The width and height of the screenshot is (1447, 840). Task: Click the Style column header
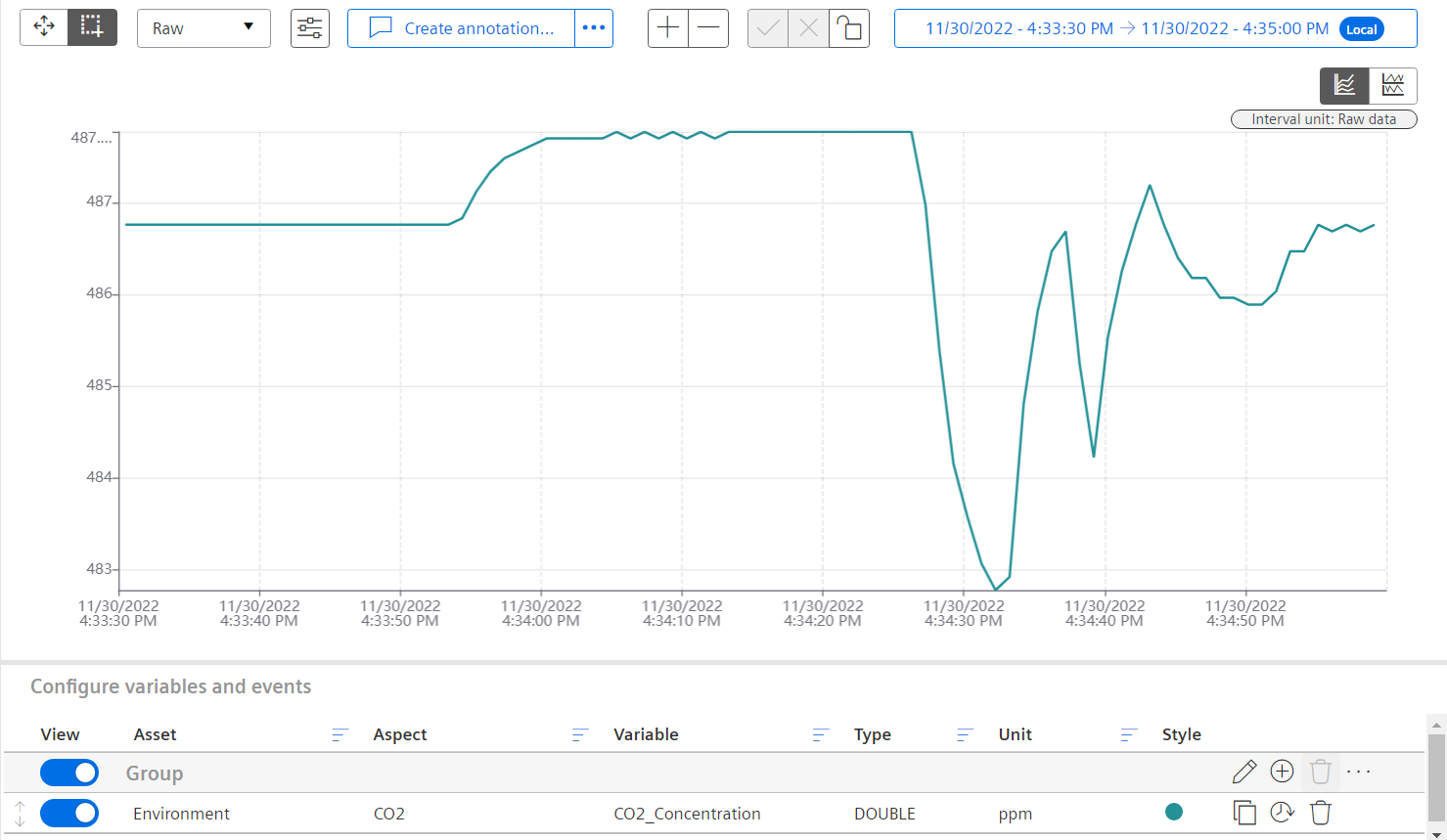[1182, 734]
